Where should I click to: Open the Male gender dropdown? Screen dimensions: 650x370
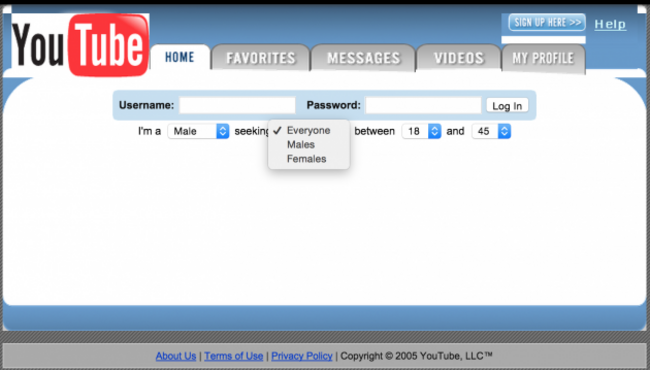click(x=198, y=131)
